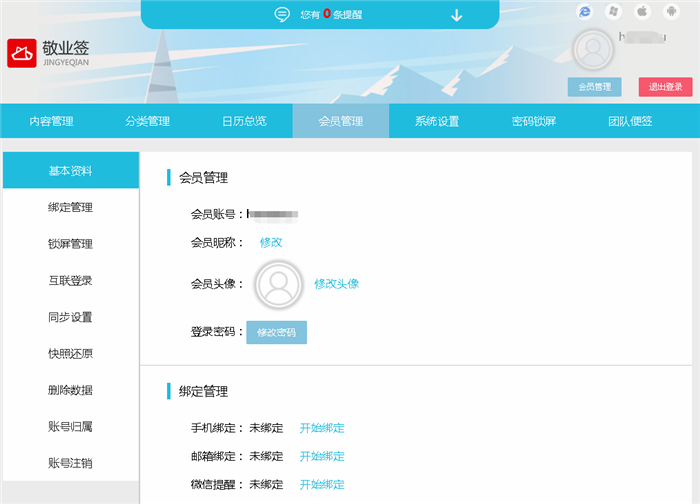700x504 pixels.
Task: Go to the 系统设置 tab
Action: 437,121
